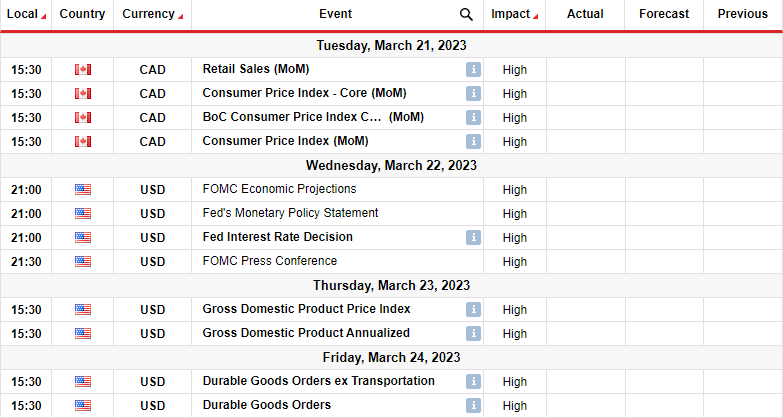
Task: Click the US flag beside FOMC Press Conference
Action: click(83, 261)
